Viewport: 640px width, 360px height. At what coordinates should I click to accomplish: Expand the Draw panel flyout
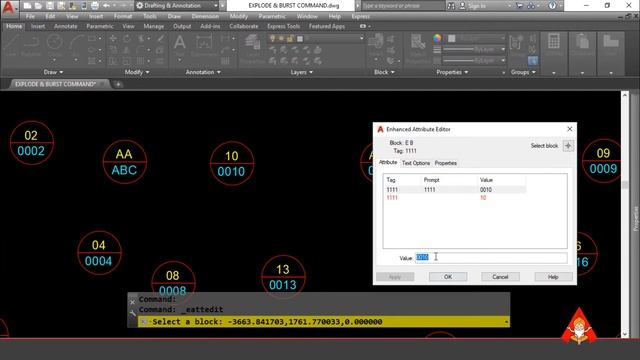(x=53, y=72)
